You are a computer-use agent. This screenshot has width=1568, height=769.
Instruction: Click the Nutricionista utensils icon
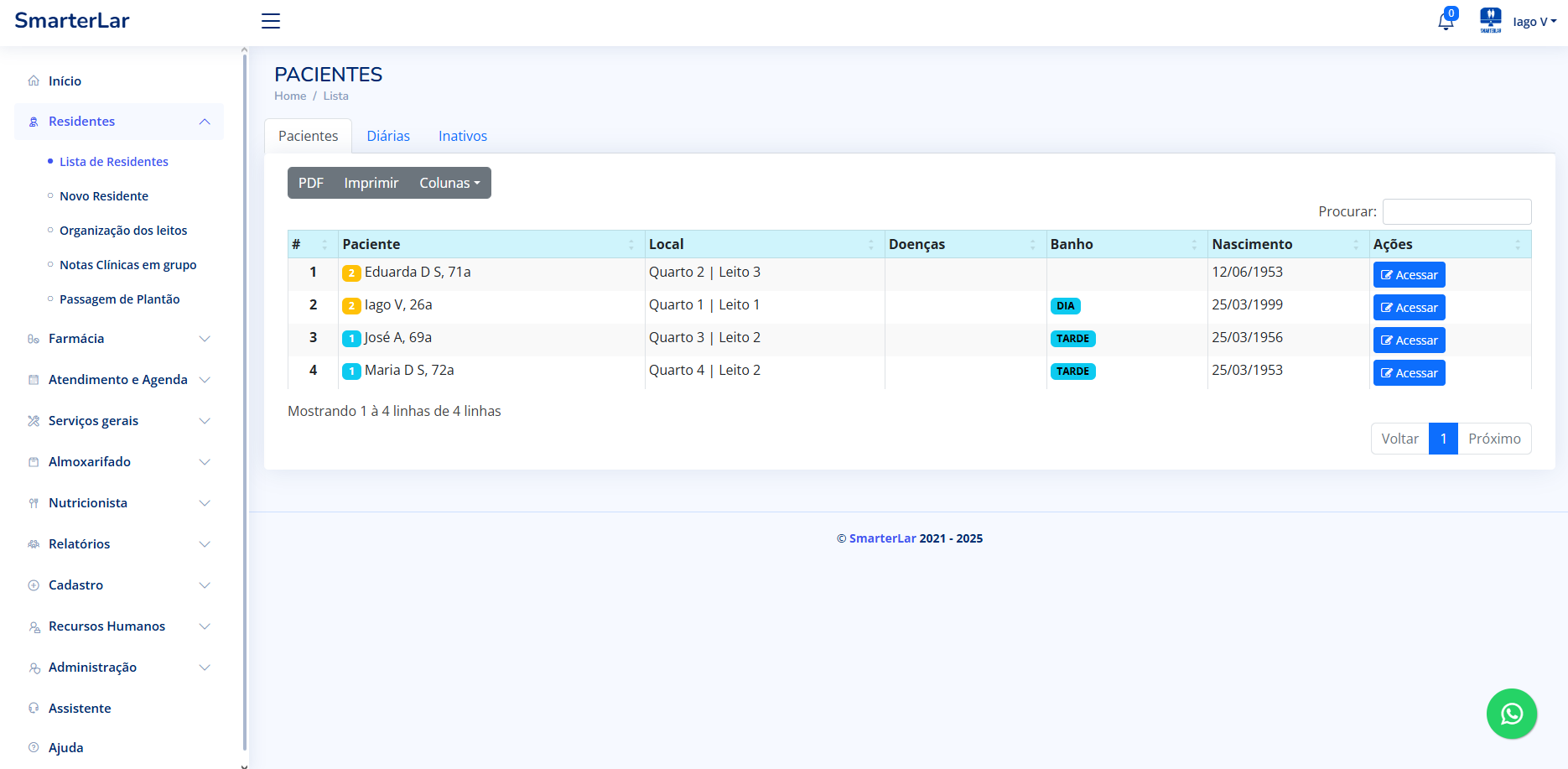34,503
